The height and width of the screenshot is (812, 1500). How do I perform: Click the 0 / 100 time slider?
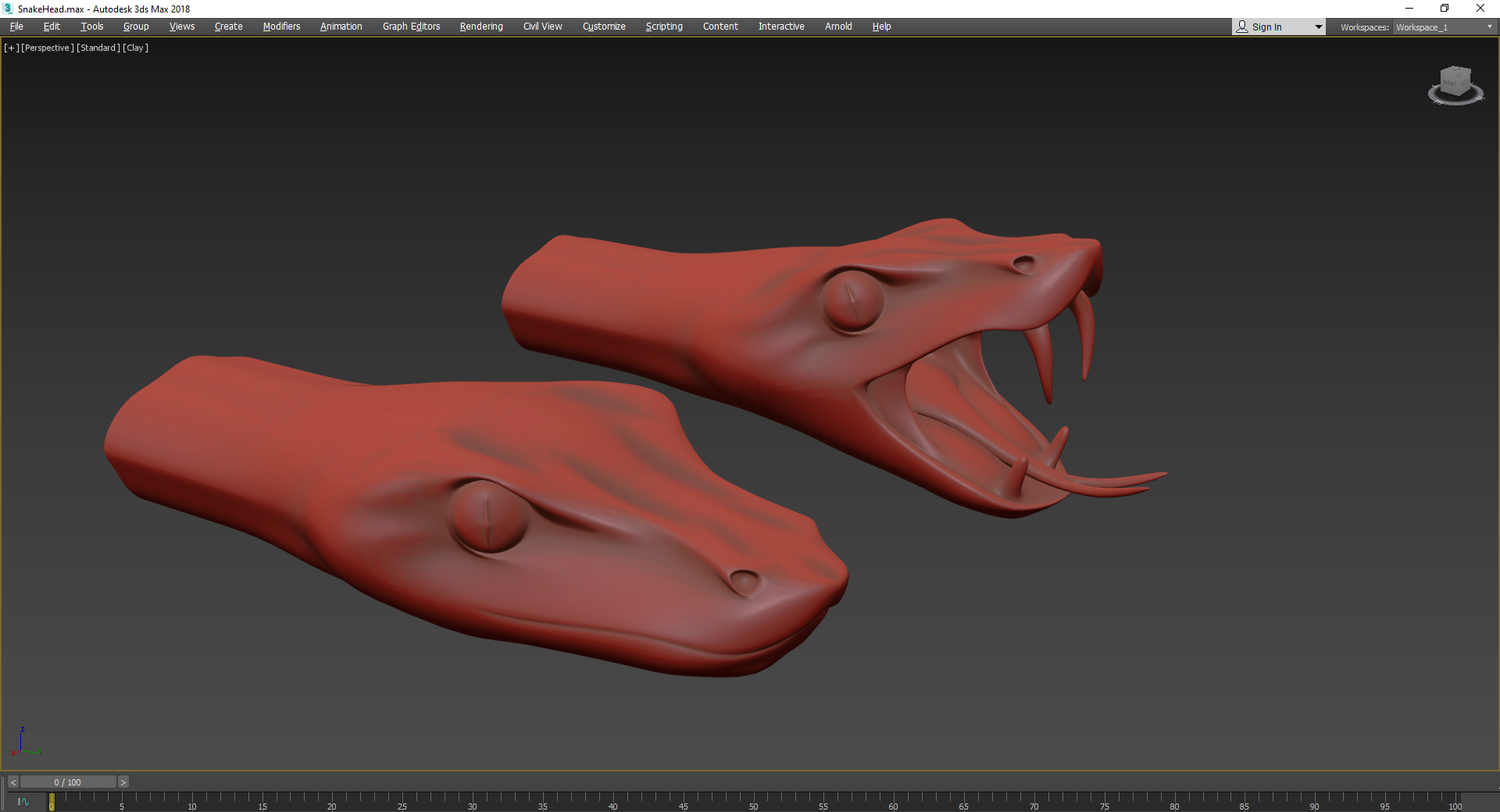click(x=68, y=782)
